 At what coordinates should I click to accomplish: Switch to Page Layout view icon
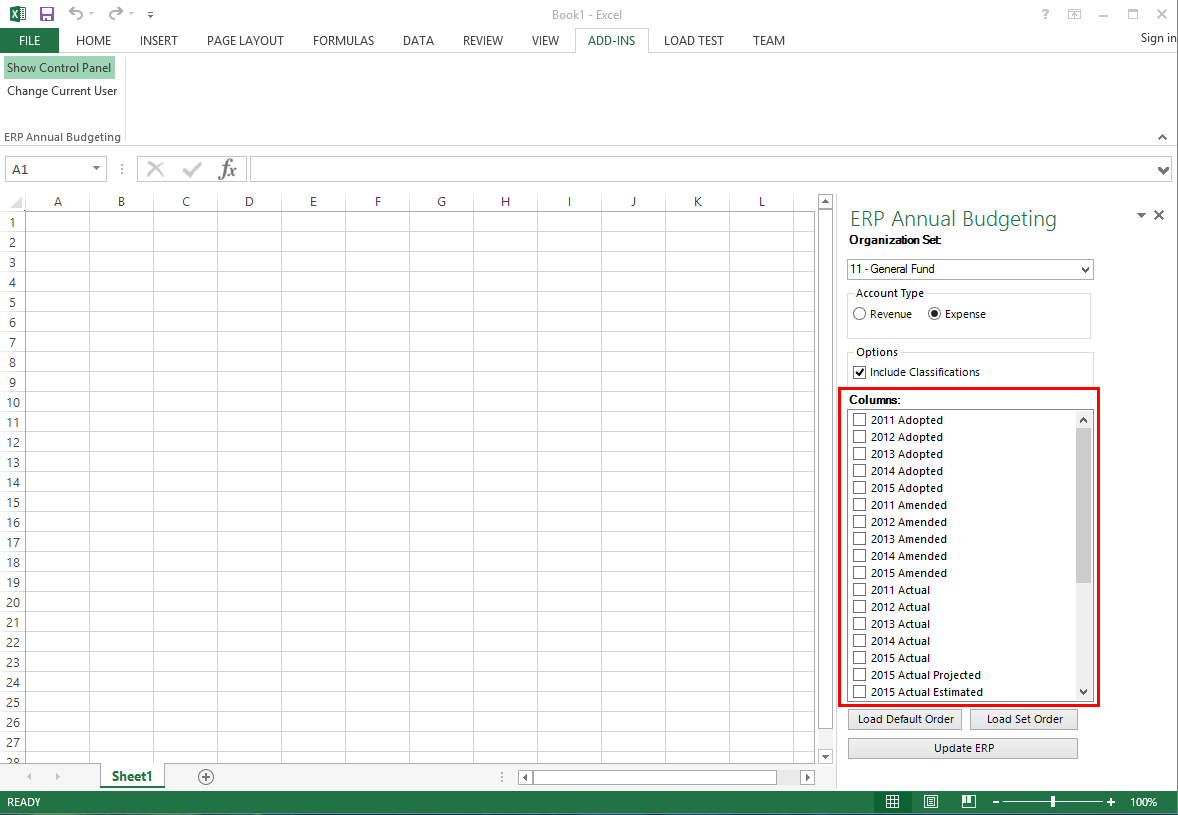931,802
